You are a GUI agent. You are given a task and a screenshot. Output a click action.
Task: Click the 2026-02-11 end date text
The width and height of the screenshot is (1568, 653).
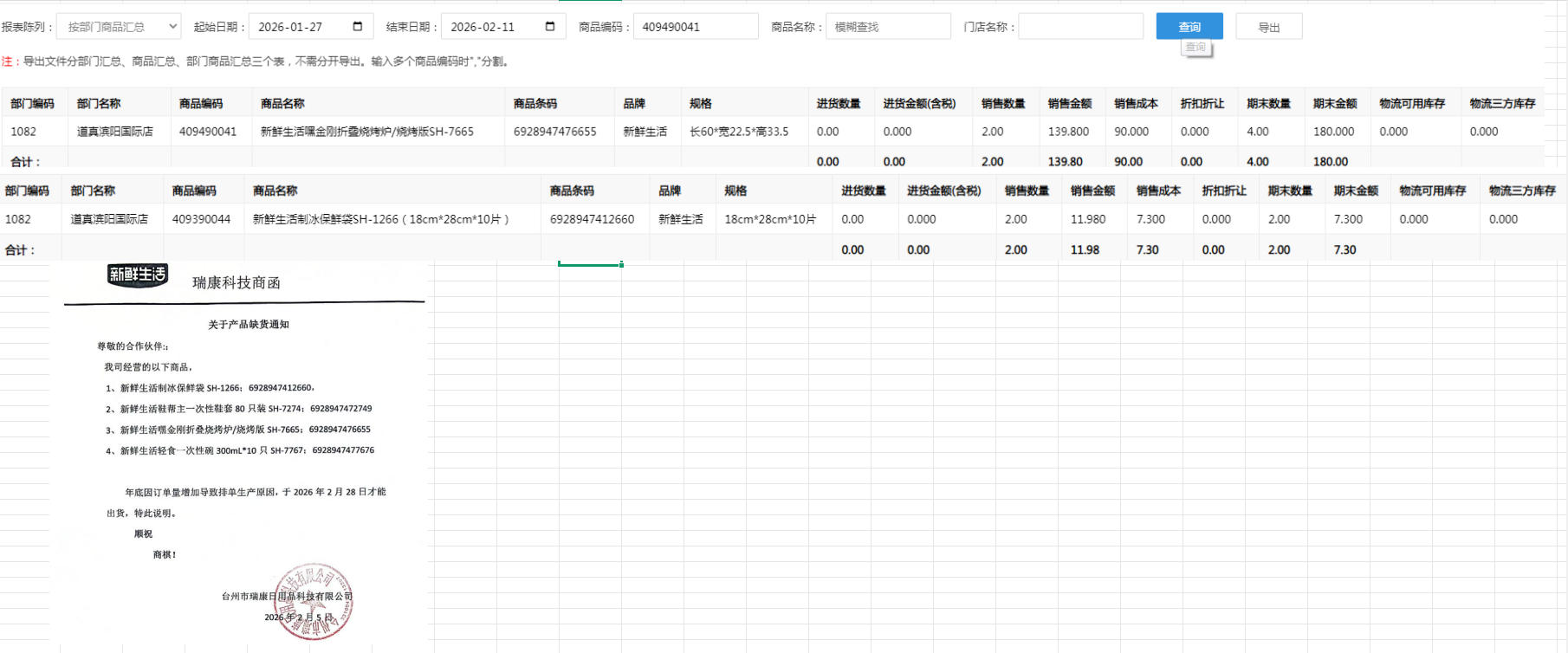483,27
